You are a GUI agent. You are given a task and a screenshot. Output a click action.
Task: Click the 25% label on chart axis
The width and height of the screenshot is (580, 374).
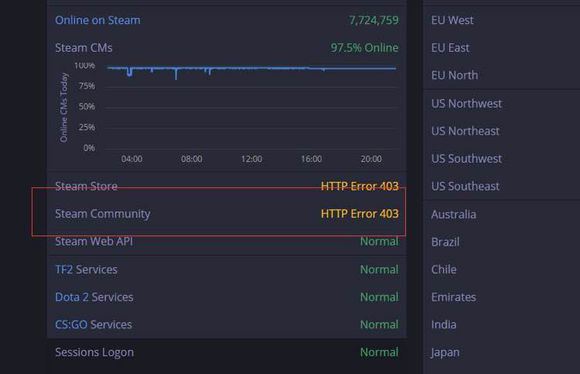[87, 127]
